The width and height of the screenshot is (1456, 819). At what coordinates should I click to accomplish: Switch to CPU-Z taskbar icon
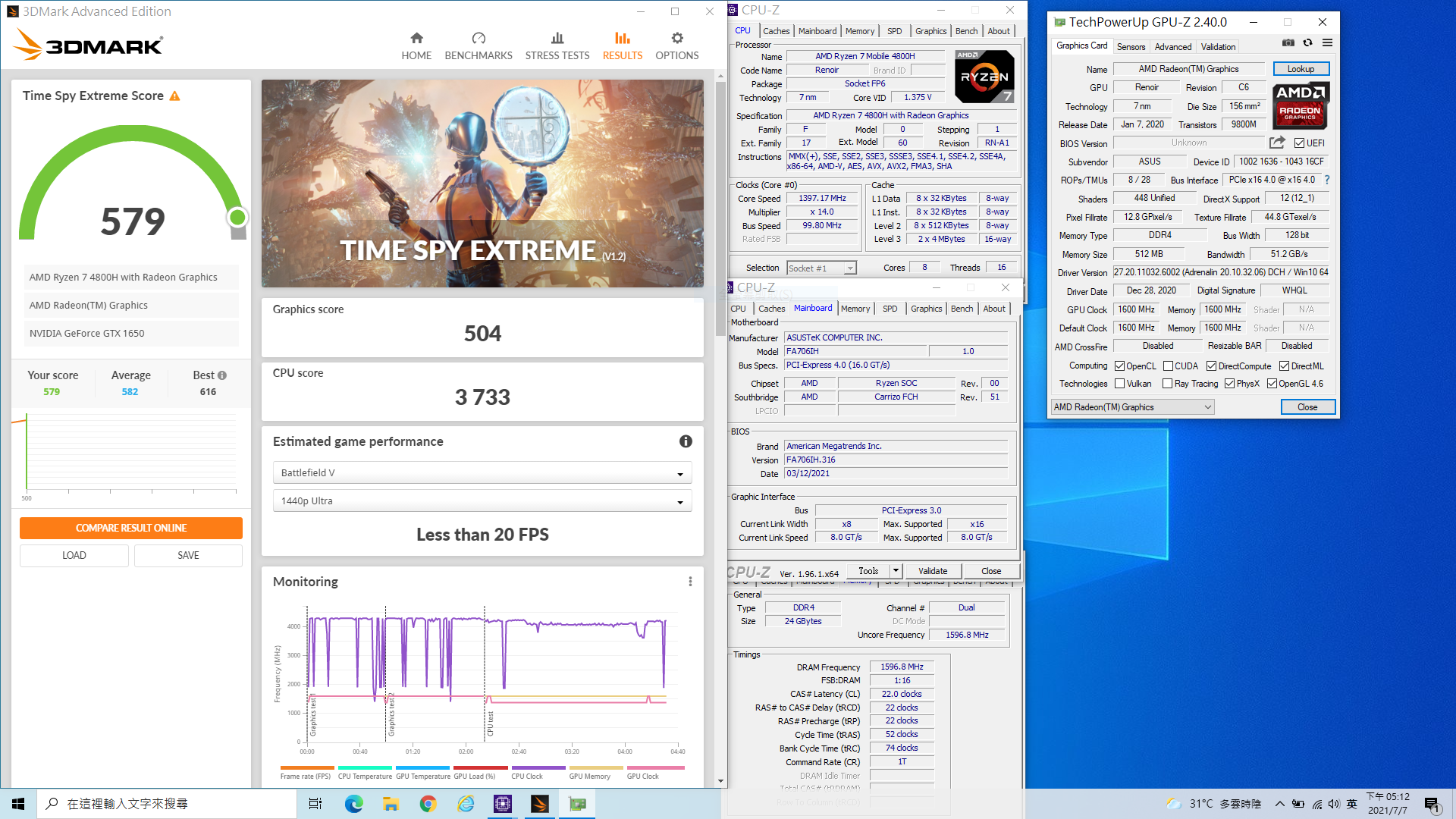point(503,804)
